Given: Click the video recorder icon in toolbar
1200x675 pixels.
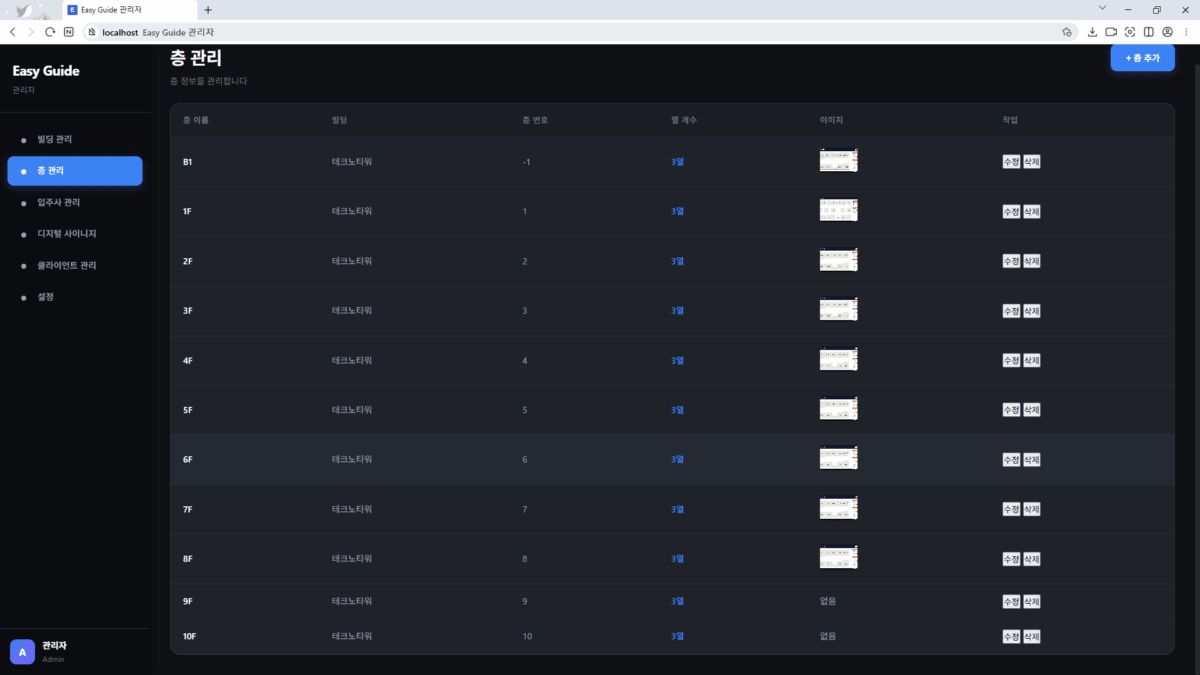Looking at the screenshot, I should 1111,32.
